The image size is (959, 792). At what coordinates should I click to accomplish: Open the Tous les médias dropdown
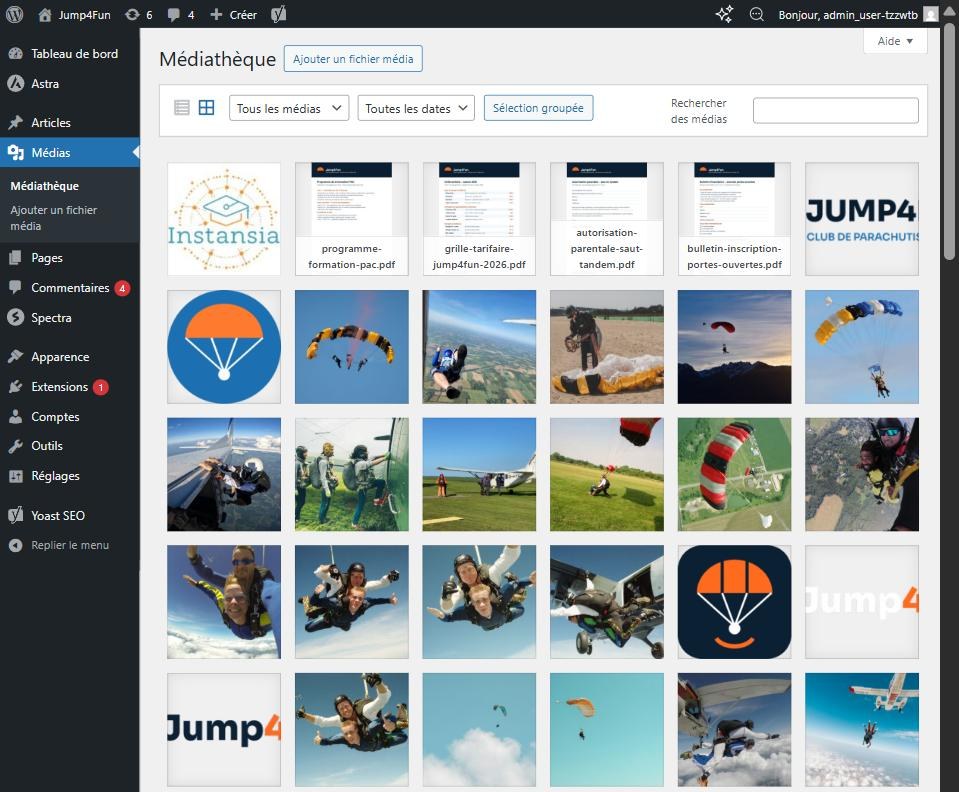289,108
